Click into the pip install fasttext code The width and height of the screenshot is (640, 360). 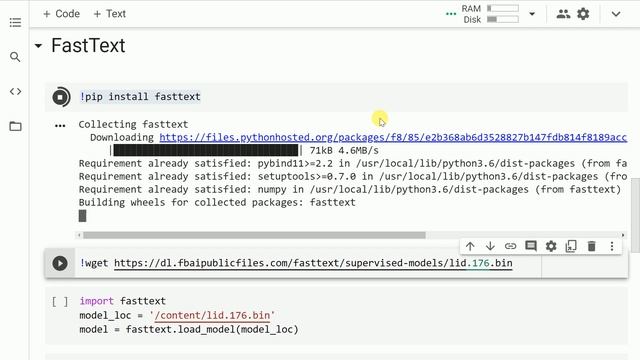(140, 97)
